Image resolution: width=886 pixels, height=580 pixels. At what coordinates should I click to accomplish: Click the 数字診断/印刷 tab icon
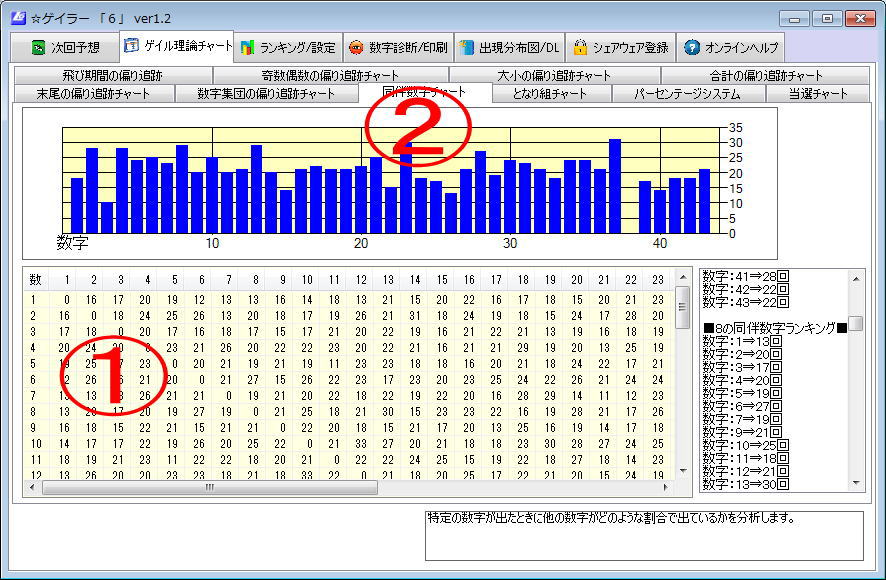pyautogui.click(x=356, y=47)
